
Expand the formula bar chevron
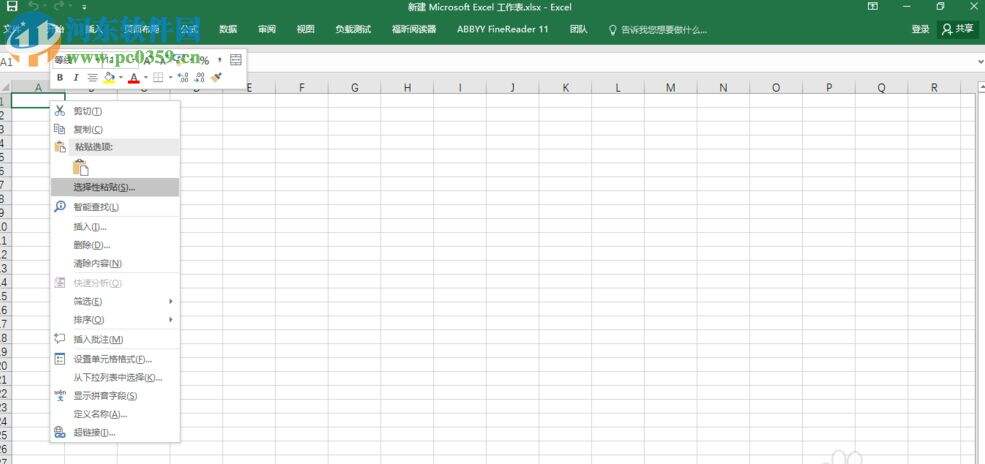[x=981, y=62]
